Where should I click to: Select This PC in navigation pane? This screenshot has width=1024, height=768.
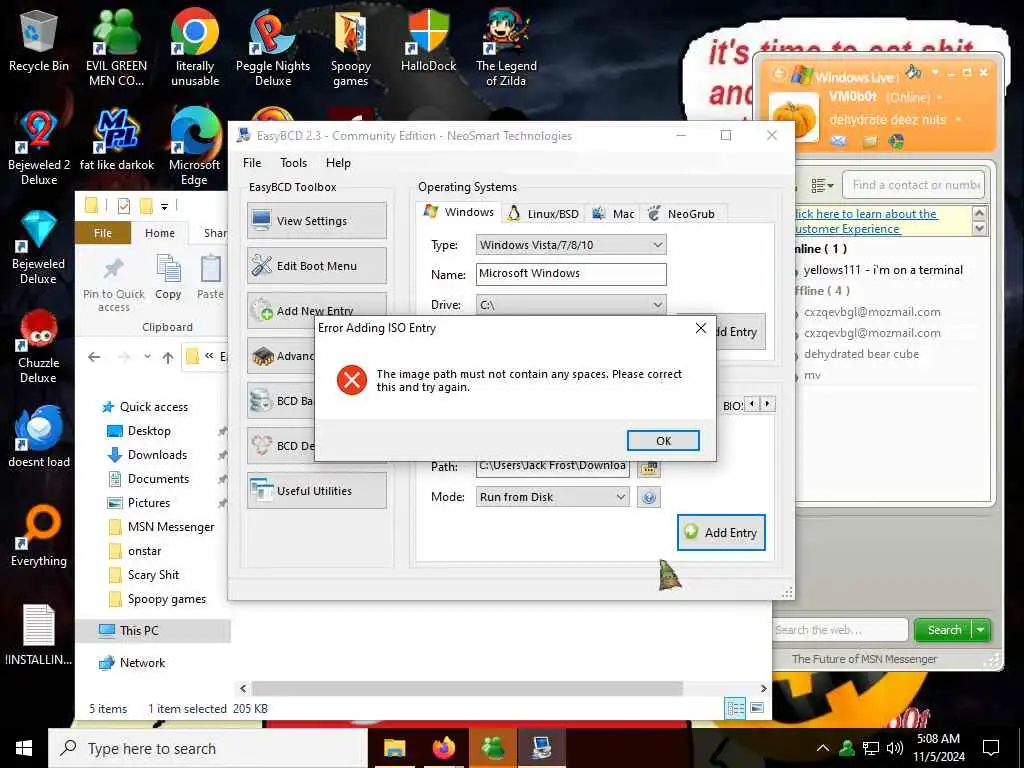[x=153, y=631]
